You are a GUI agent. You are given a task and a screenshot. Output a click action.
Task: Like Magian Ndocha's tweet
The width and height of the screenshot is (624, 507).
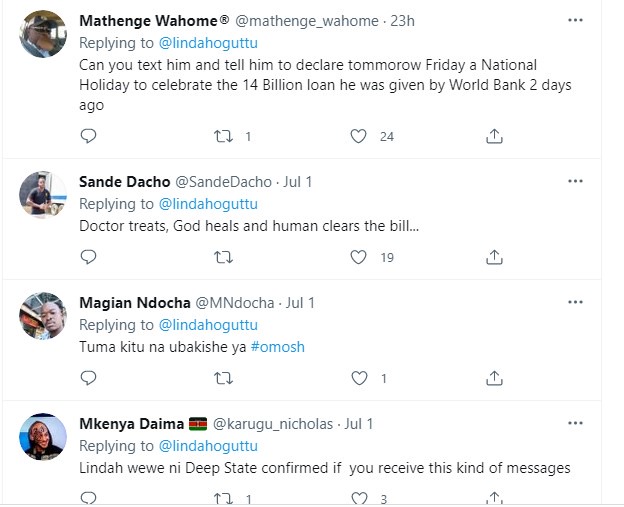pyautogui.click(x=359, y=378)
